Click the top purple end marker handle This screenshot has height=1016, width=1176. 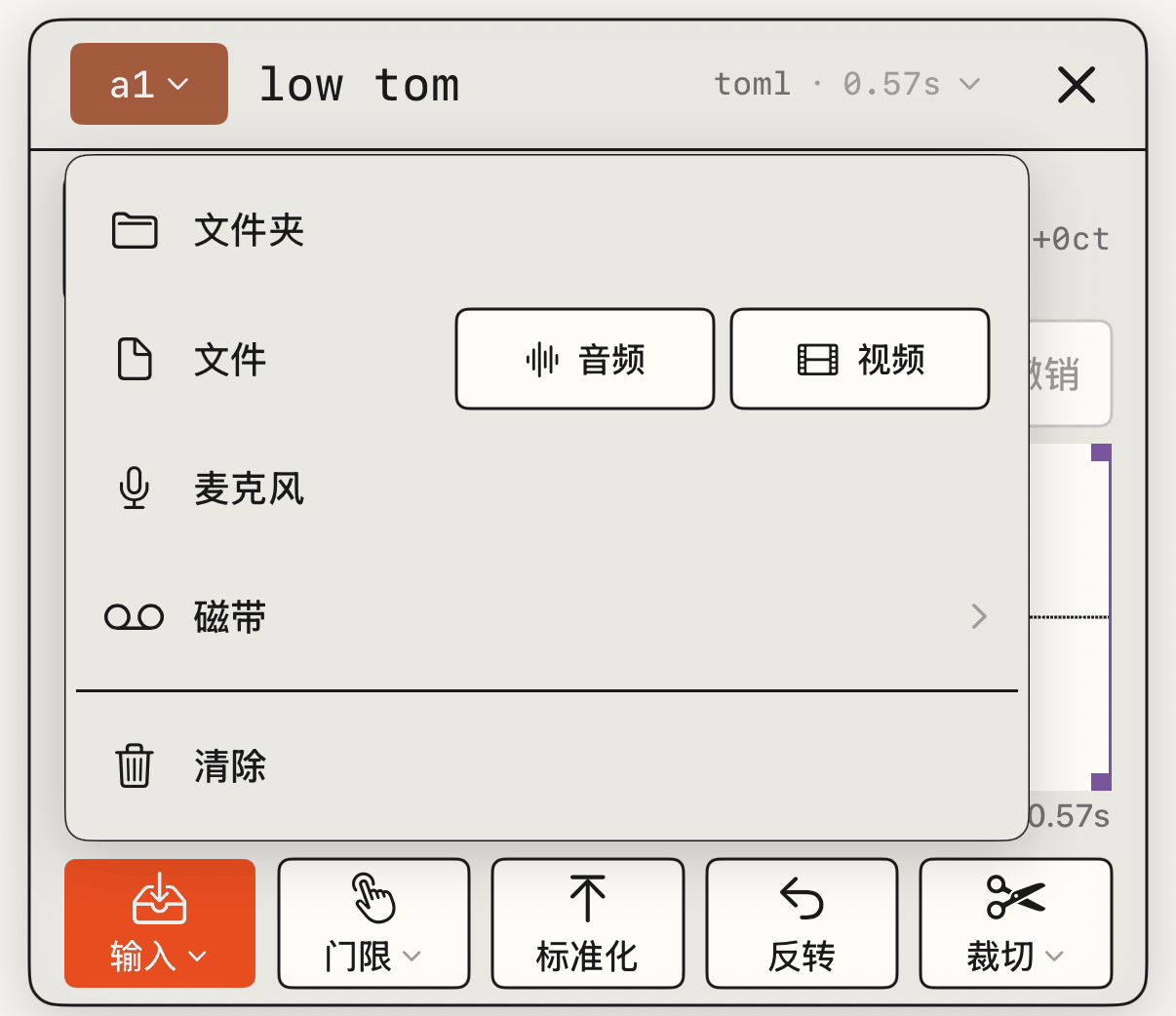pyautogui.click(x=1101, y=452)
